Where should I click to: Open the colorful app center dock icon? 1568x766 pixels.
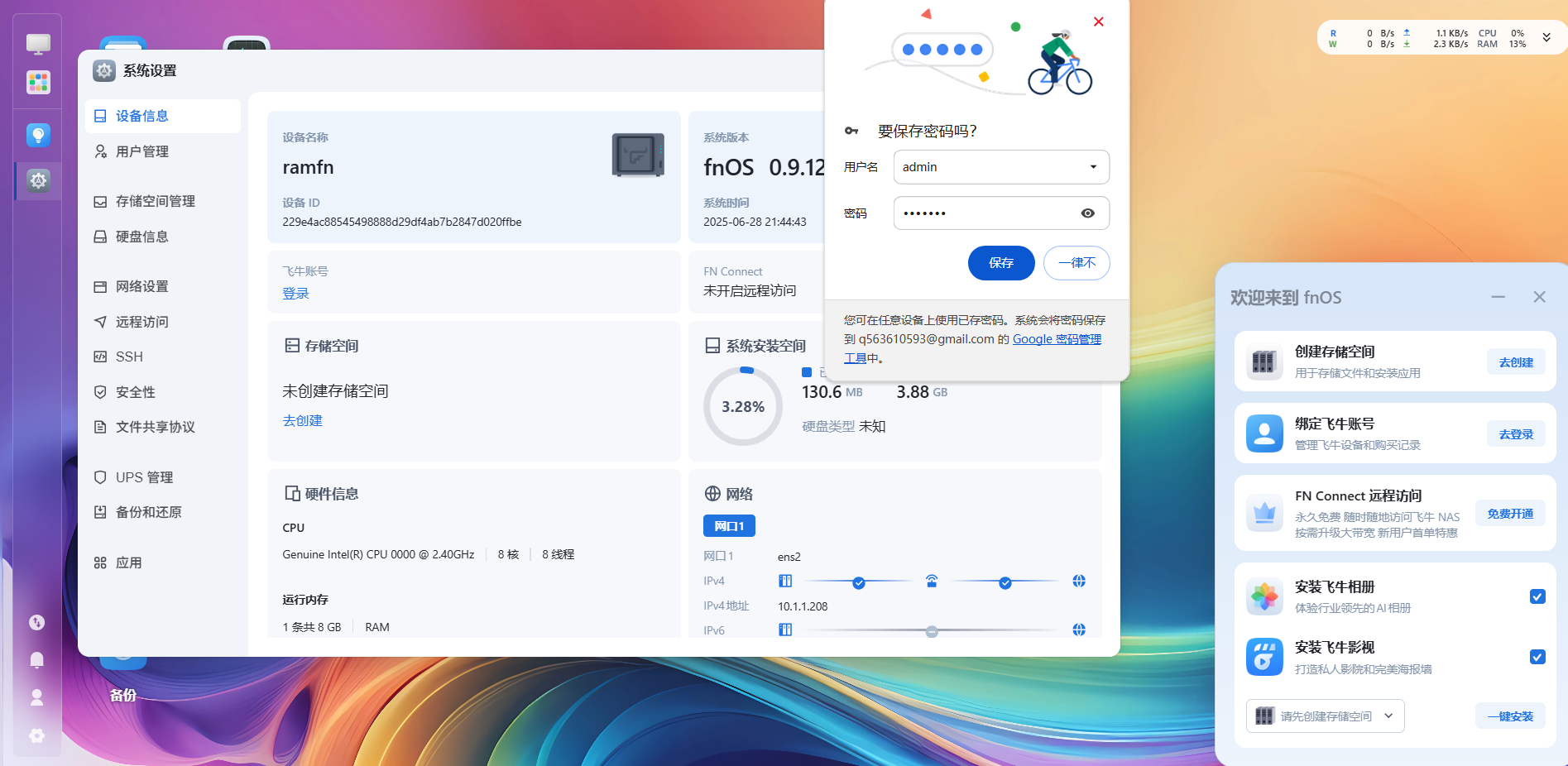coord(38,82)
